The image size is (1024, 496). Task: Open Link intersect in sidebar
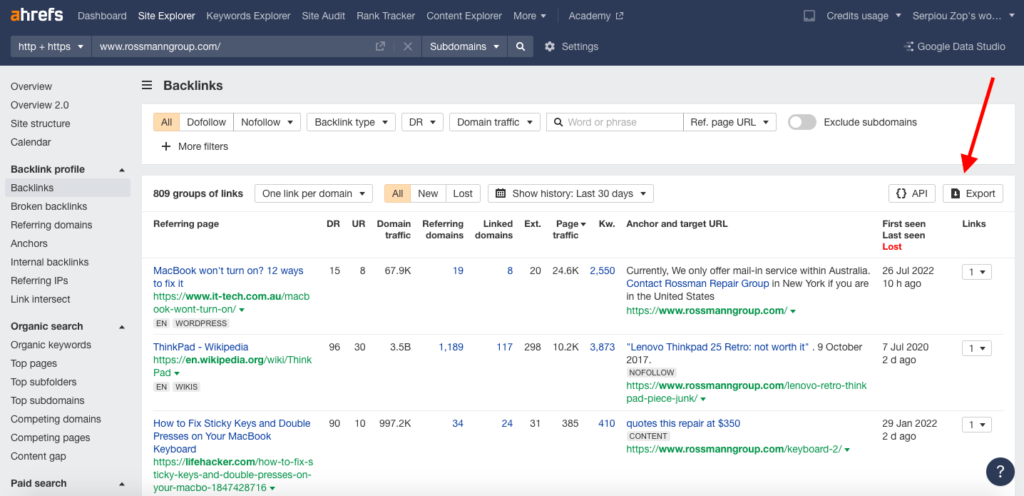(40, 299)
